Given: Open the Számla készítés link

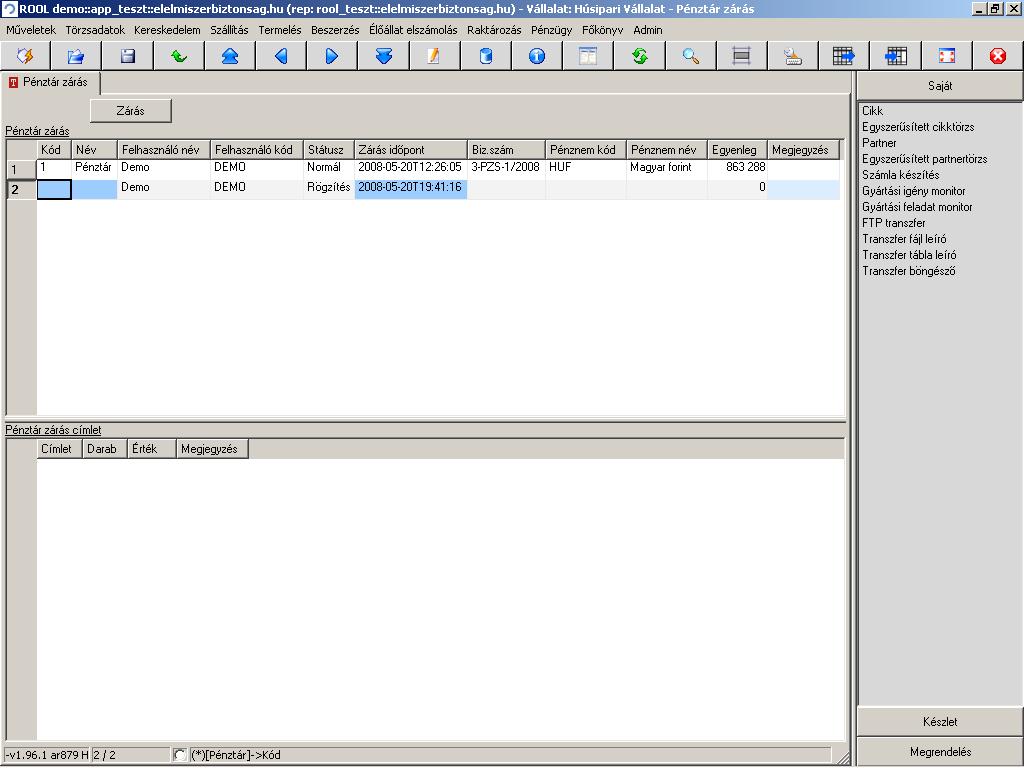Looking at the screenshot, I should pyautogui.click(x=901, y=175).
